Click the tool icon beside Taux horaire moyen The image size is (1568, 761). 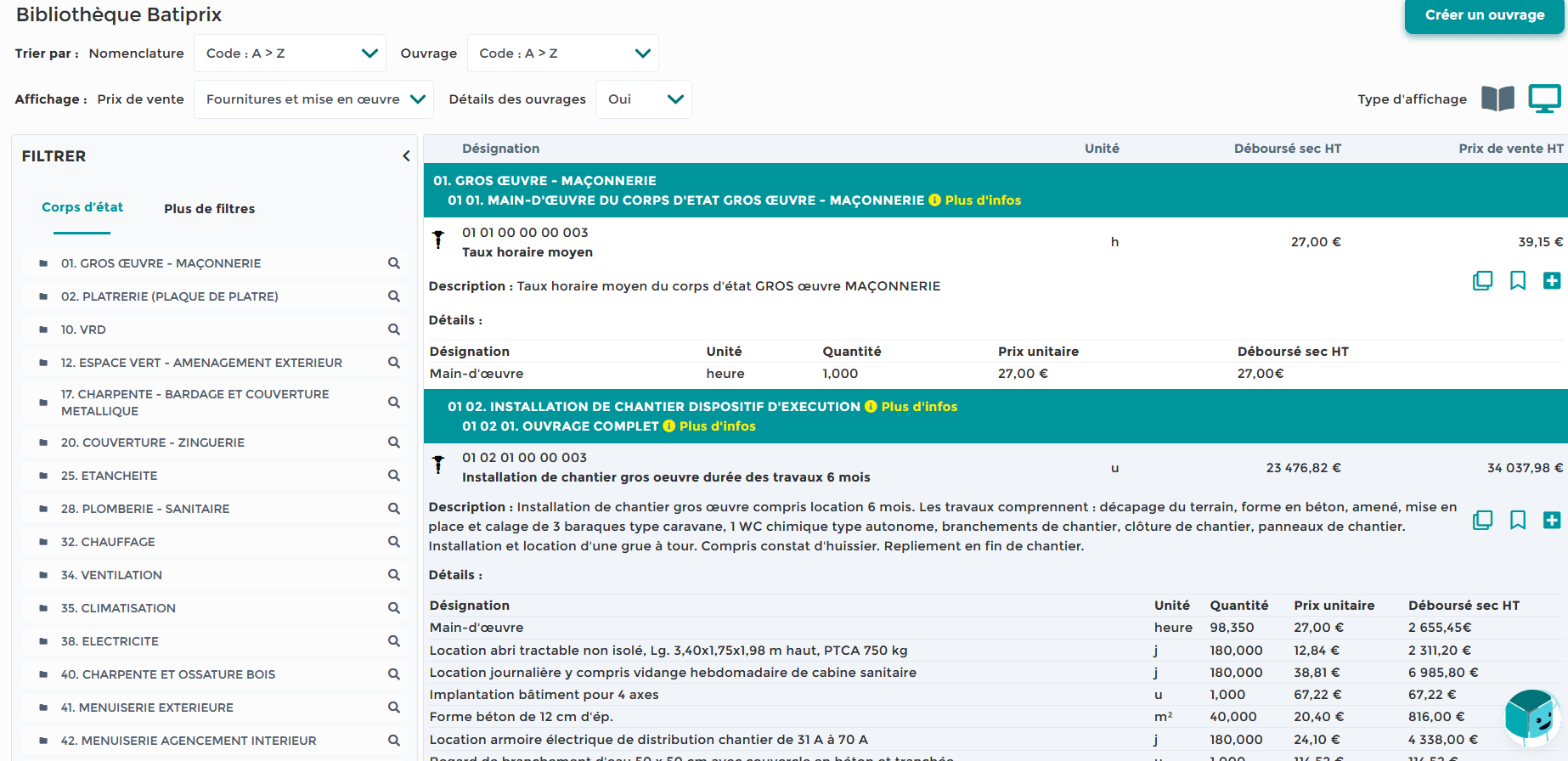pos(438,240)
